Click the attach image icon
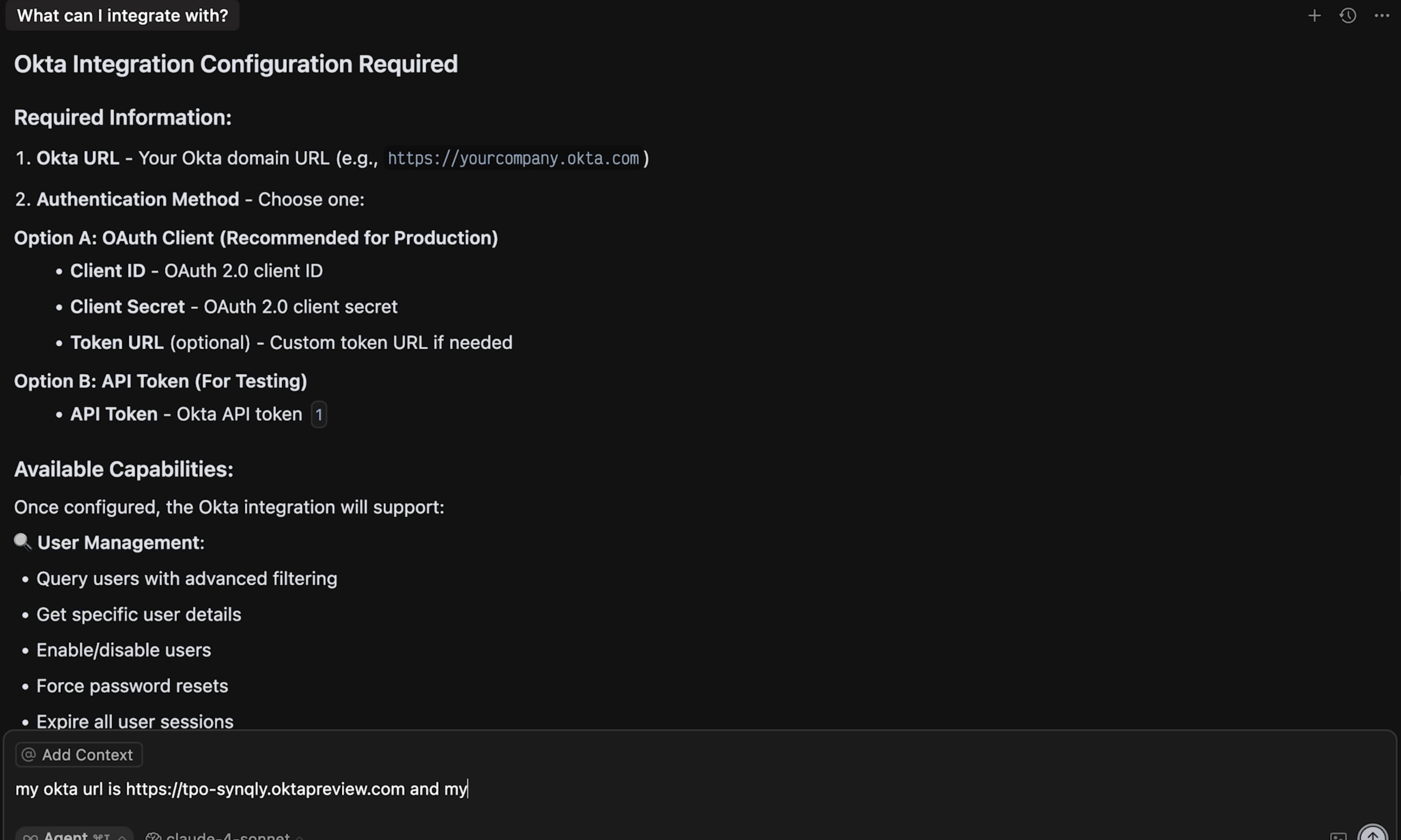 [1338, 836]
